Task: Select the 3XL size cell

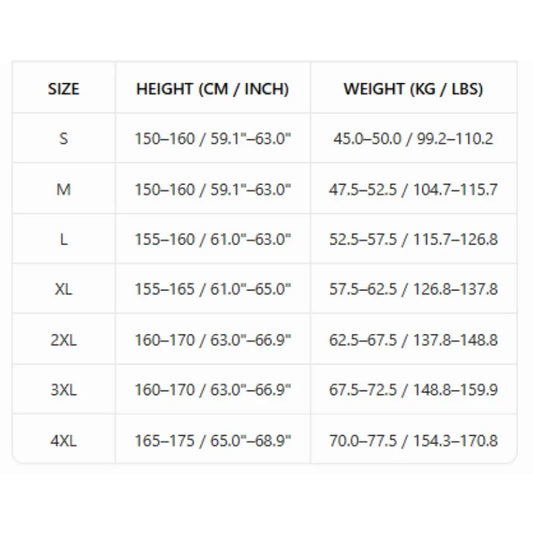Action: [64, 390]
